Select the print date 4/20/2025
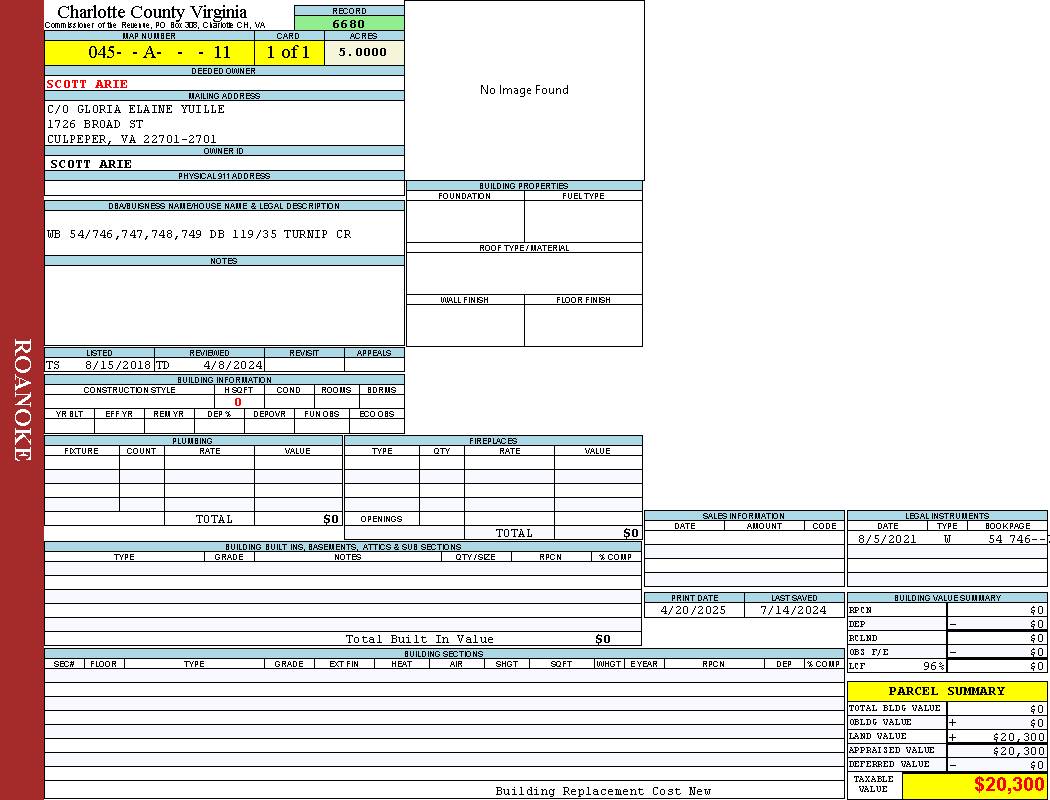 [694, 610]
